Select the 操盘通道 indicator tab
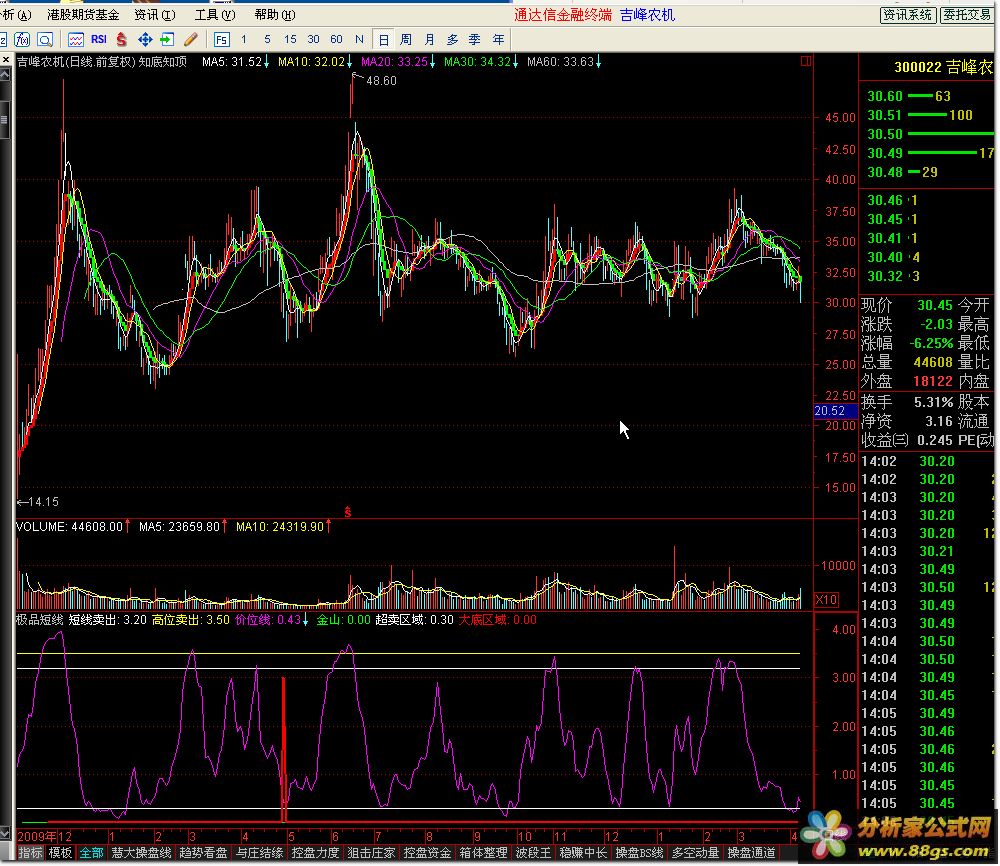This screenshot has width=1000, height=866. [751, 853]
